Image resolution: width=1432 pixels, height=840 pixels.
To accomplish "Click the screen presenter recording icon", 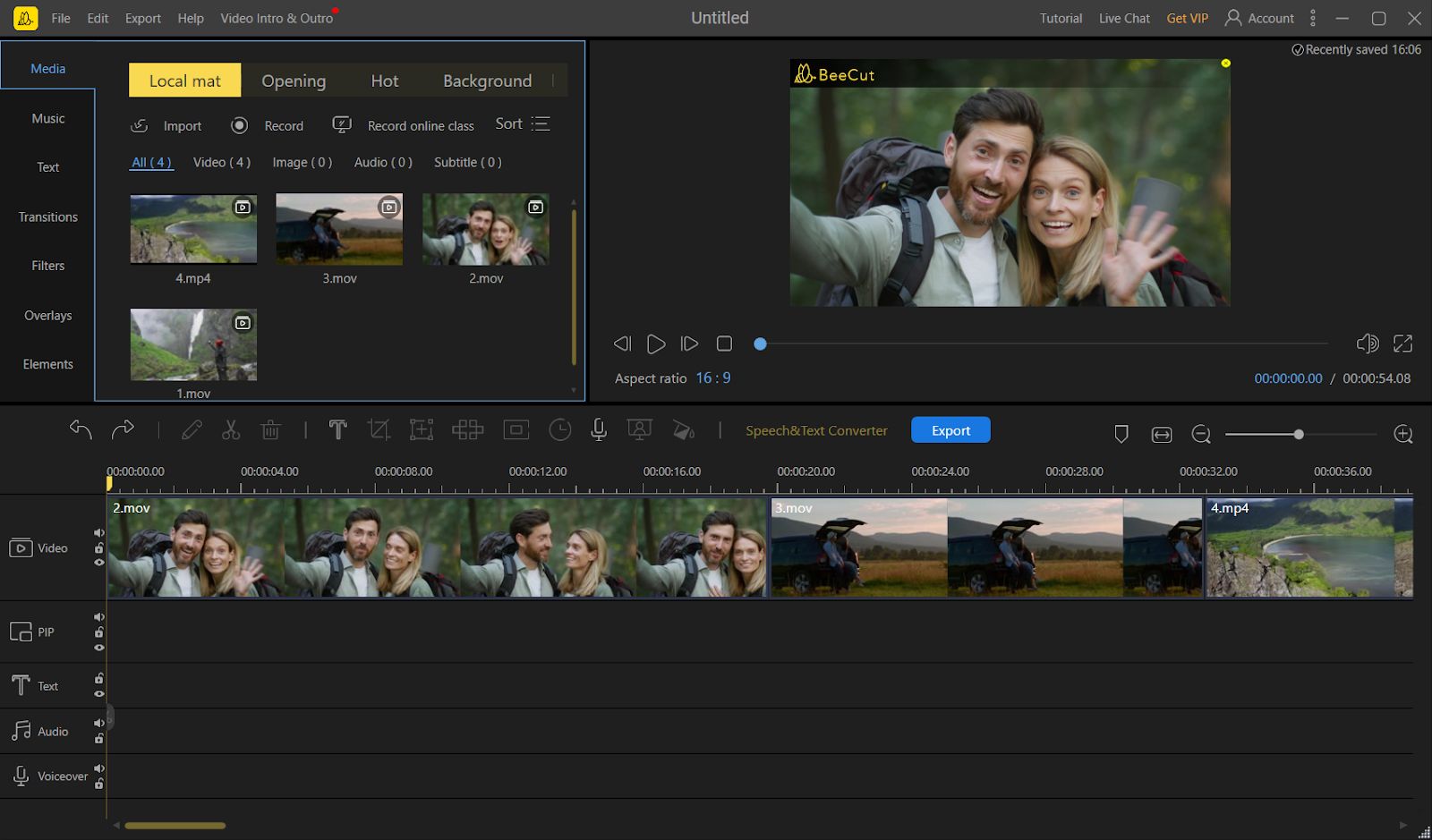I will [639, 430].
